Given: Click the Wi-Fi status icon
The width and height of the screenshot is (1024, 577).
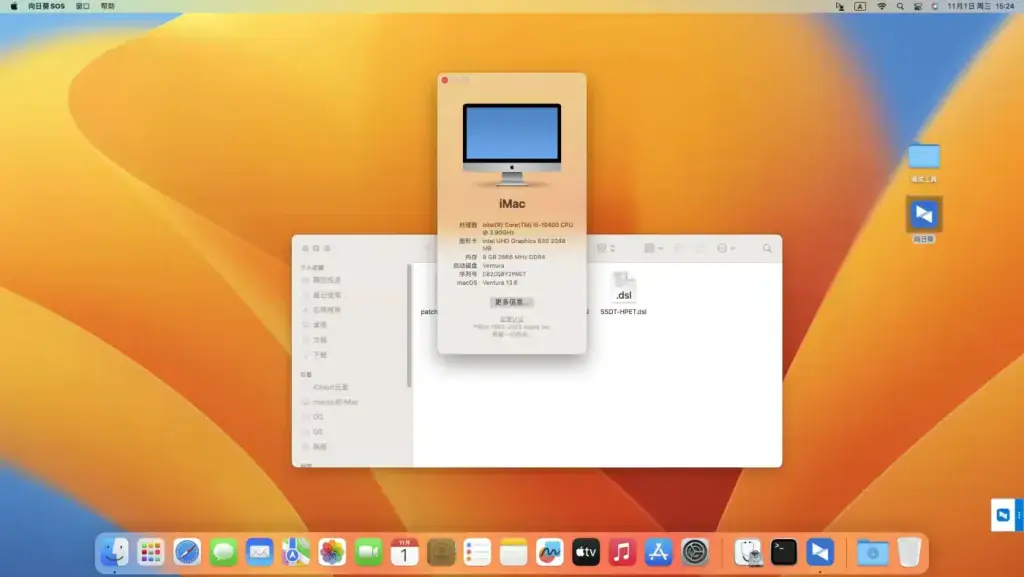Looking at the screenshot, I should point(882,6).
